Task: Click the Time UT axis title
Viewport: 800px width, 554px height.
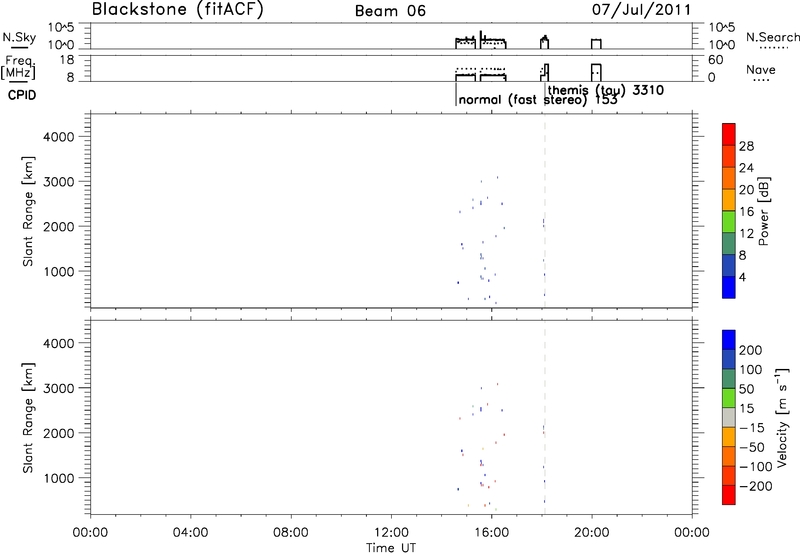Action: coord(391,548)
